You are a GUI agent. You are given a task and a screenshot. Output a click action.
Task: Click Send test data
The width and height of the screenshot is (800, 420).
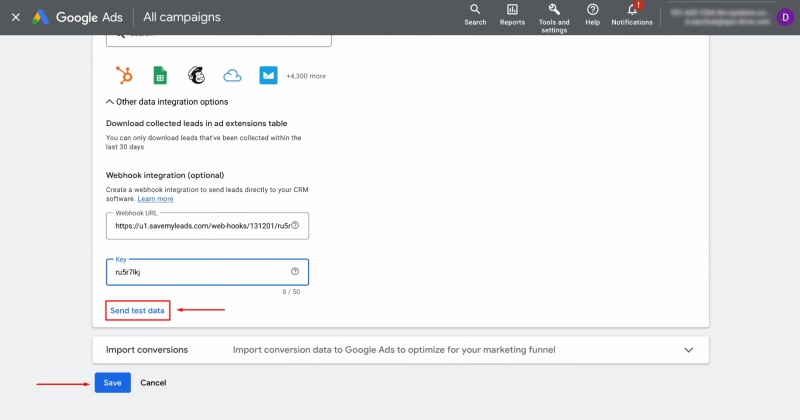pyautogui.click(x=137, y=310)
